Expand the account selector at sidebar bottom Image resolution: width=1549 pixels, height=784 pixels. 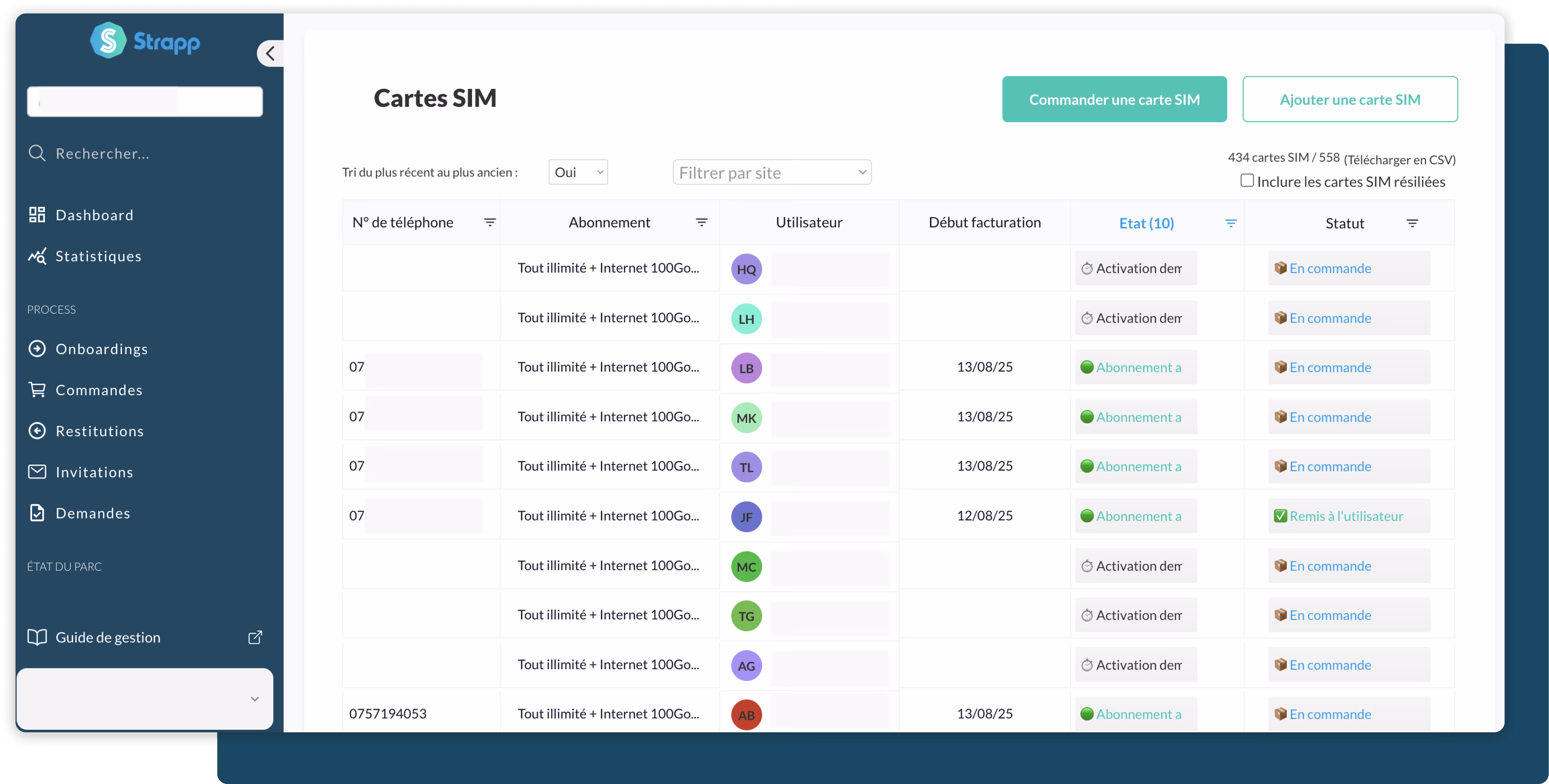click(145, 699)
